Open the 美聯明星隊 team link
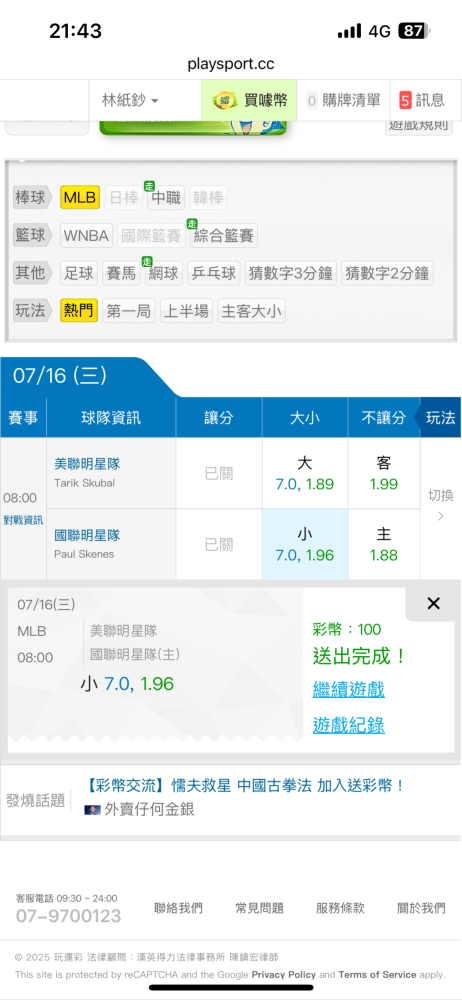The image size is (462, 1000). pyautogui.click(x=87, y=464)
